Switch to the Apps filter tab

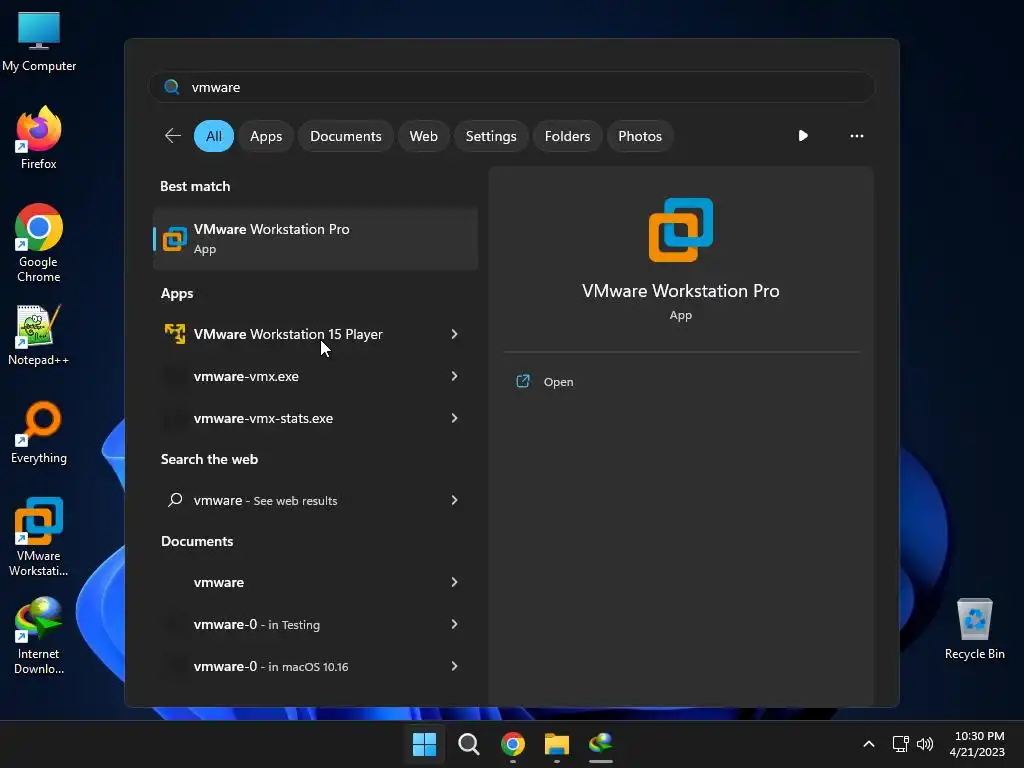point(266,136)
